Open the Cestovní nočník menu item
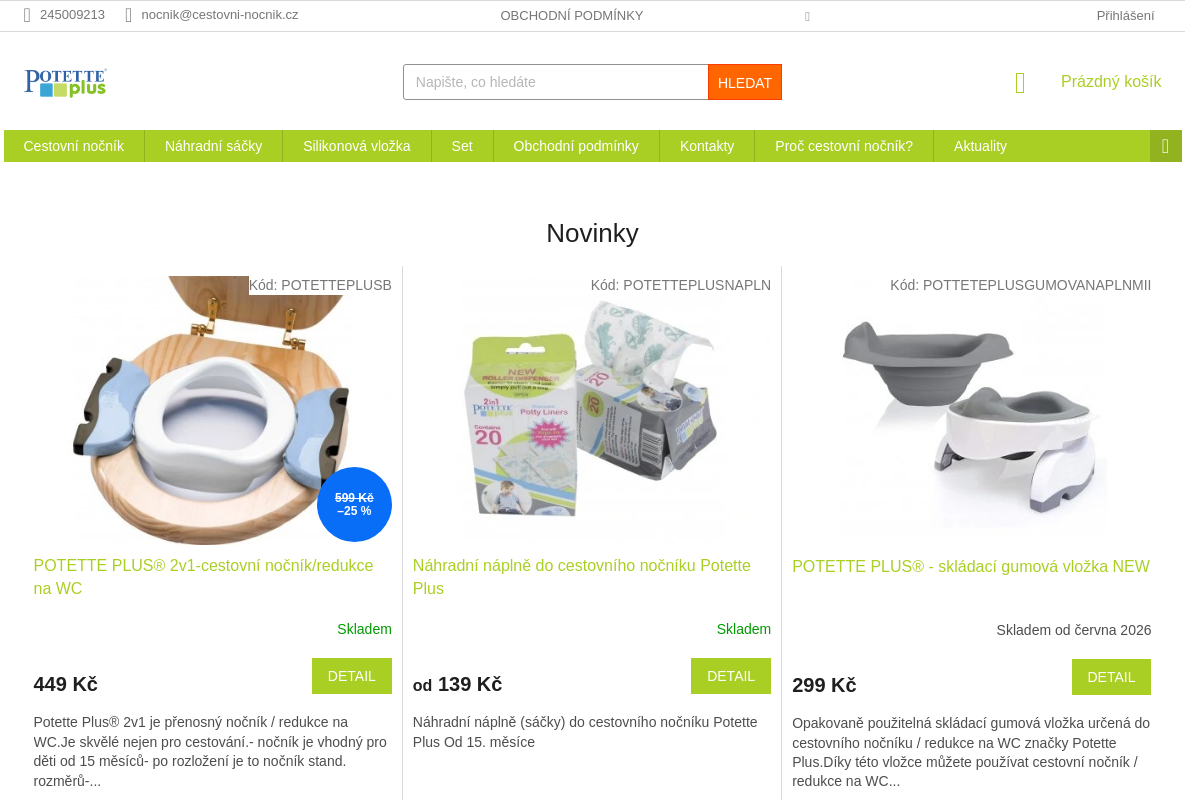Viewport: 1200px width, 800px height. click(x=74, y=146)
